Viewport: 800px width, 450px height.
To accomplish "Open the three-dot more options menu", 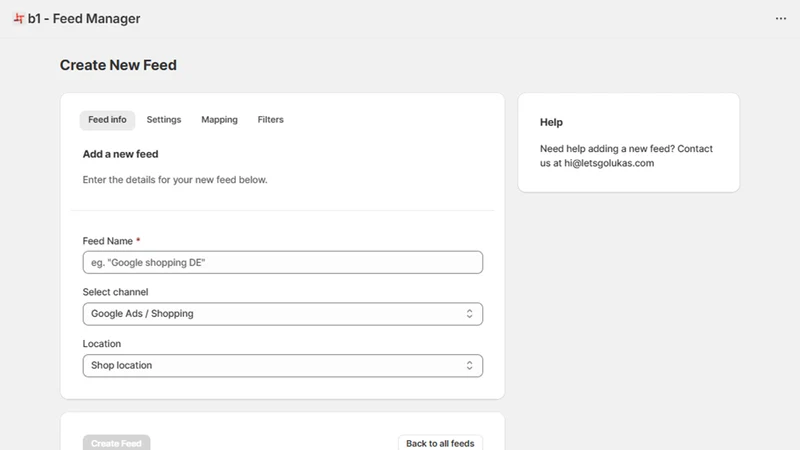I will [x=781, y=18].
